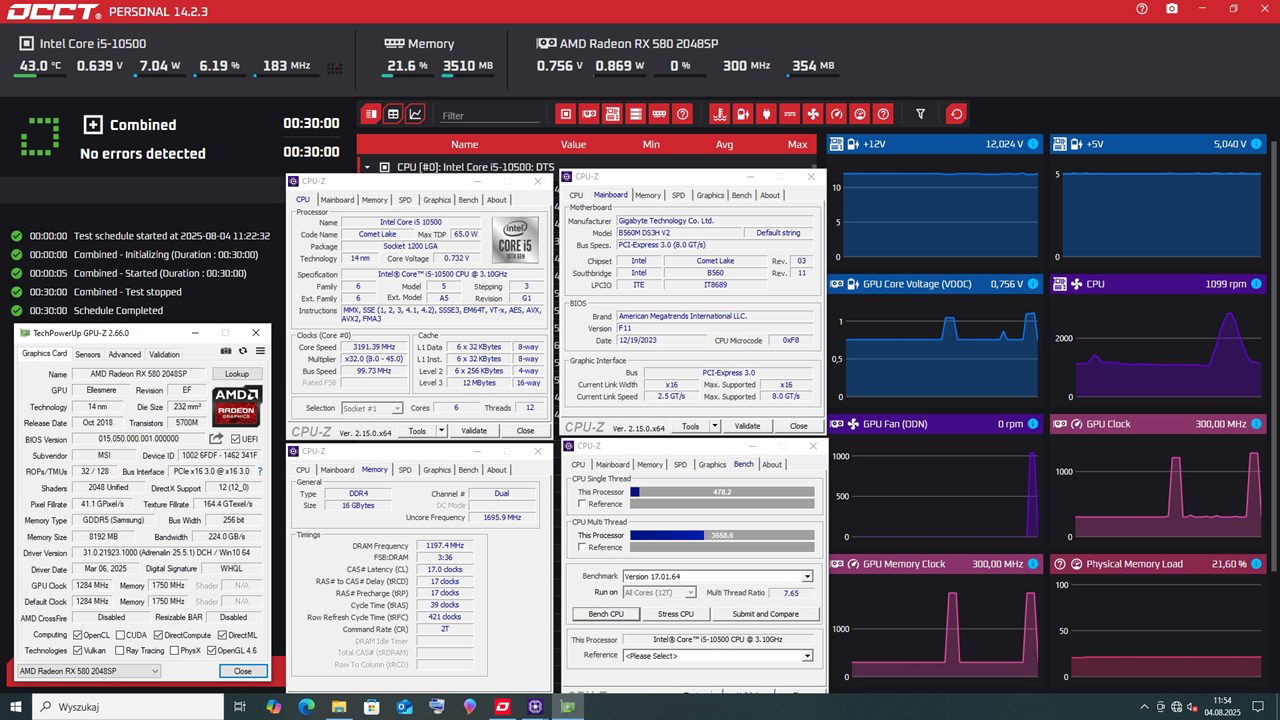Switch OCCT monitoring to graph view icon
Screen dimensions: 1280x720
[x=415, y=114]
